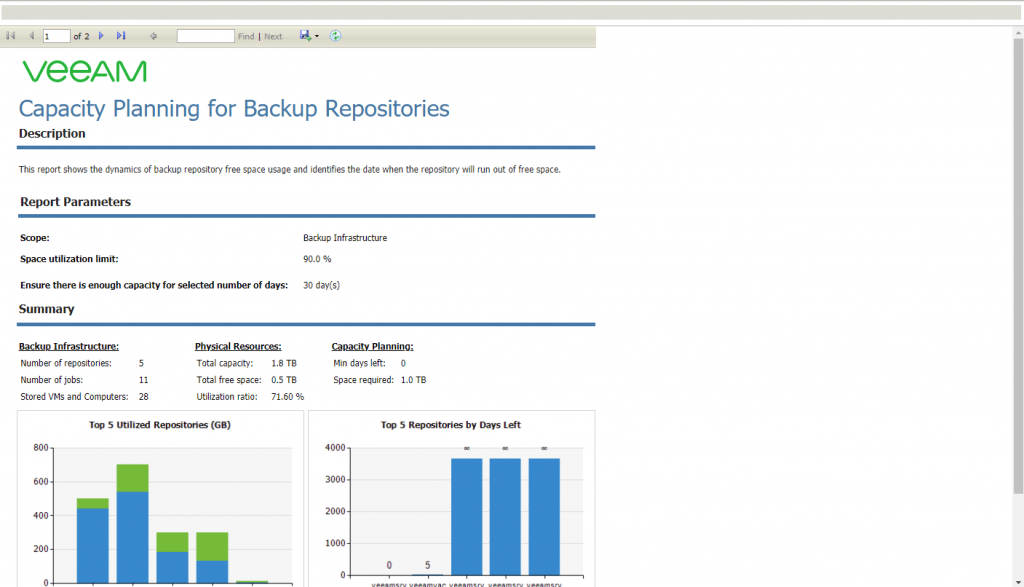
Task: Click the Capacity Planning: summary label
Action: tap(372, 346)
